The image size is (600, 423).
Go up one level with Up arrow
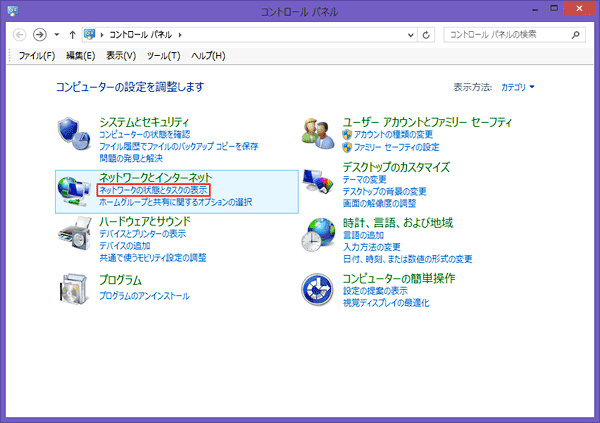click(x=72, y=35)
